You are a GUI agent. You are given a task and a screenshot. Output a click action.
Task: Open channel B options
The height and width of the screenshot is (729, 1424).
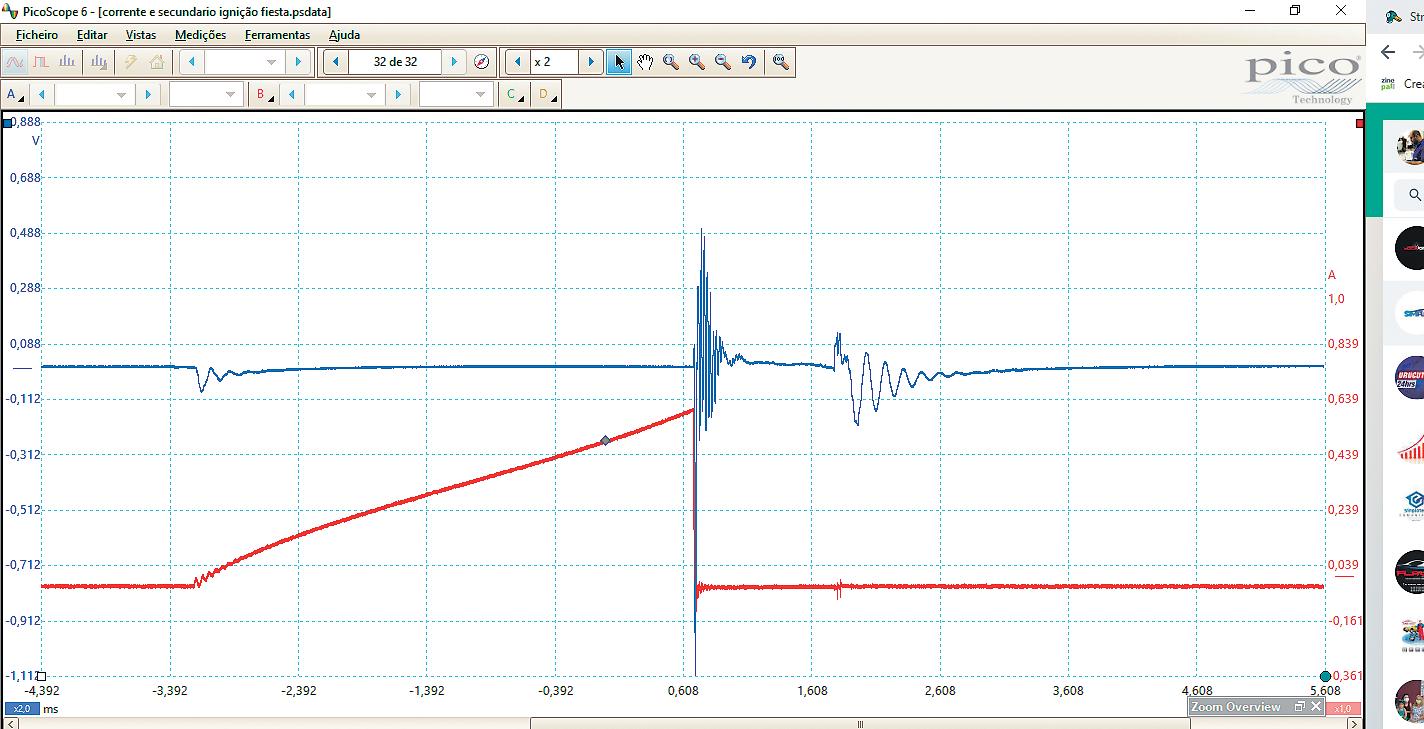click(x=265, y=95)
